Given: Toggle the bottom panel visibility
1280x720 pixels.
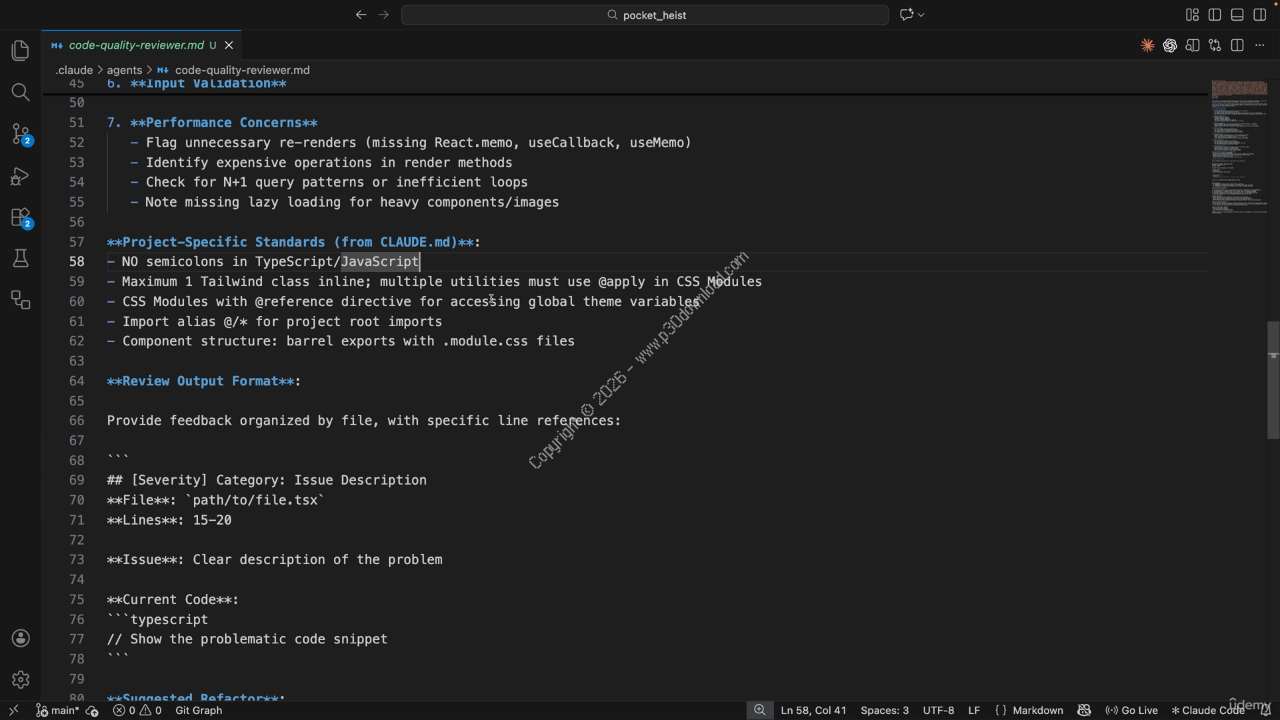Looking at the screenshot, I should click(1237, 15).
